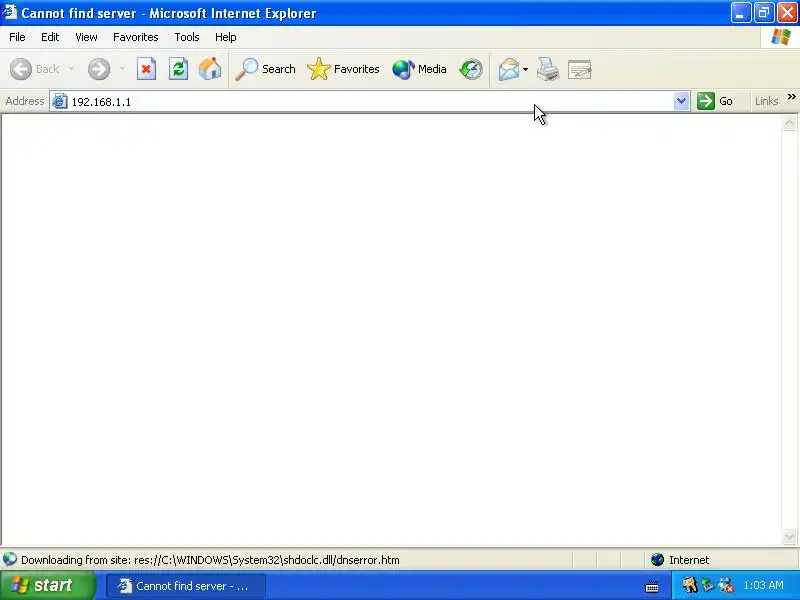Open the Help menu
Screen dimensions: 800x600
tap(226, 37)
